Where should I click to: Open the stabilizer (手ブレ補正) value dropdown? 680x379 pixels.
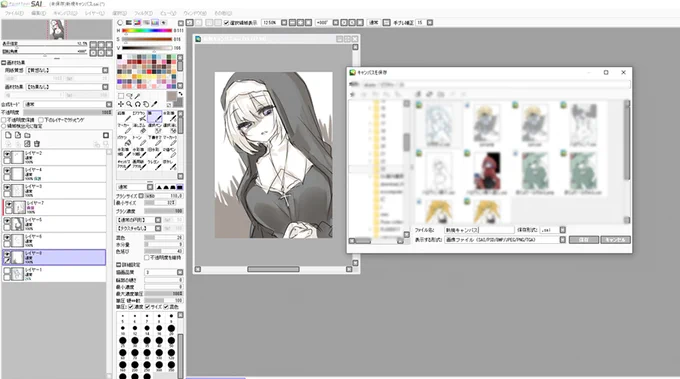pos(430,23)
